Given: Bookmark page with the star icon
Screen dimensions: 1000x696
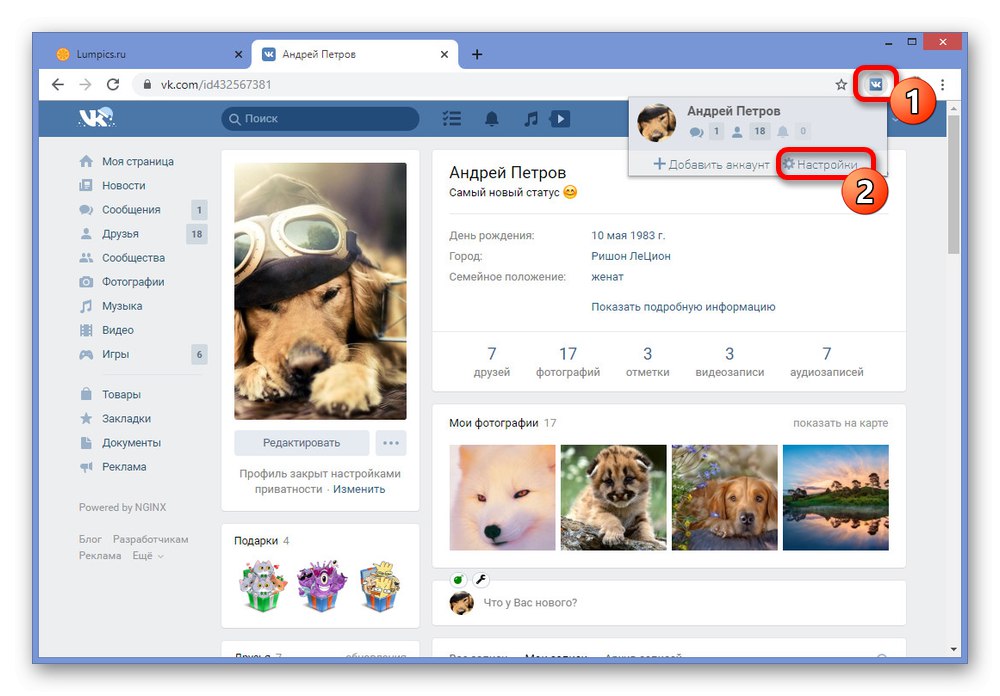Looking at the screenshot, I should pos(841,84).
